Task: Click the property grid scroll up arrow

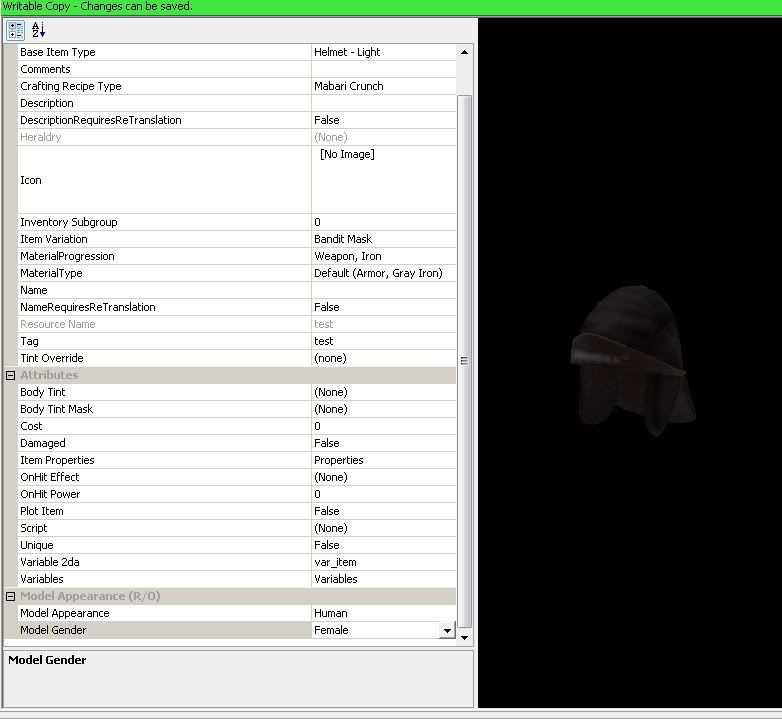Action: (x=464, y=52)
